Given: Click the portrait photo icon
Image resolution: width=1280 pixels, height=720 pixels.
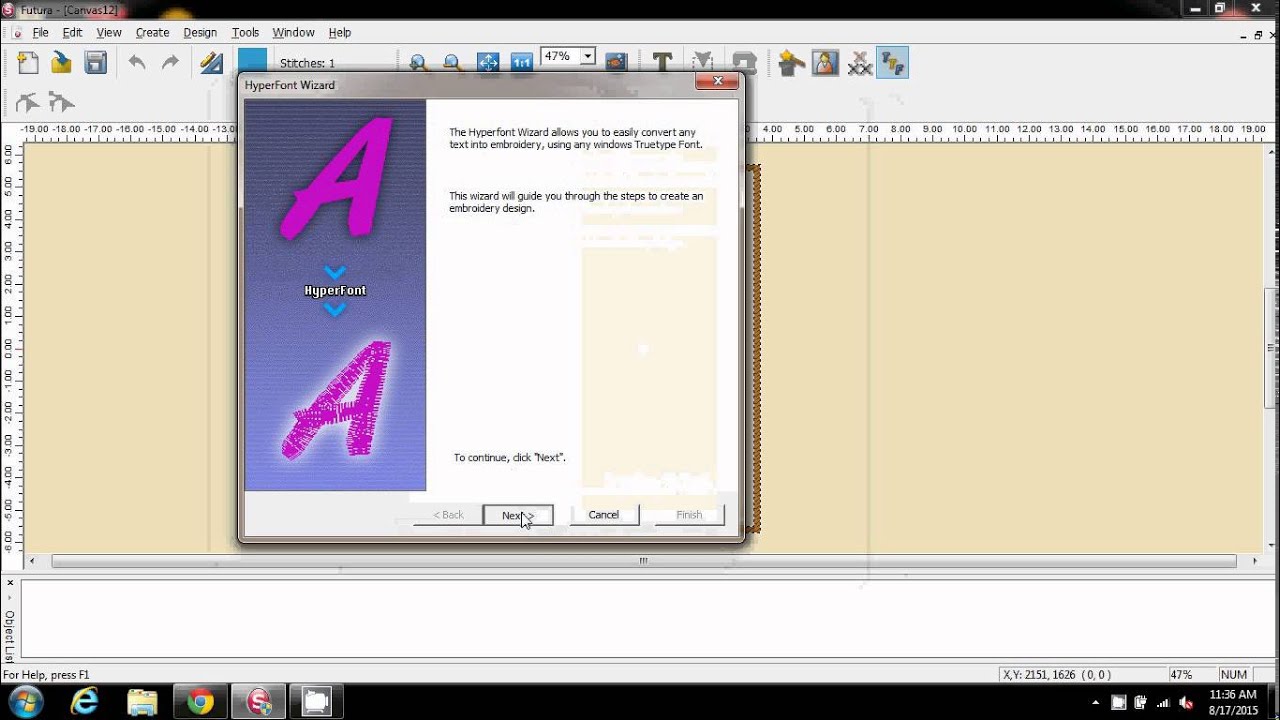Looking at the screenshot, I should pos(825,63).
